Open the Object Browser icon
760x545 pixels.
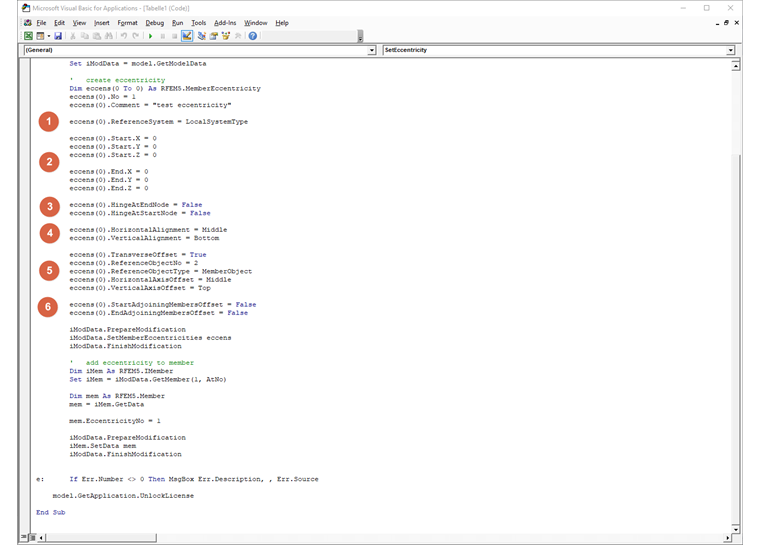click(225, 36)
